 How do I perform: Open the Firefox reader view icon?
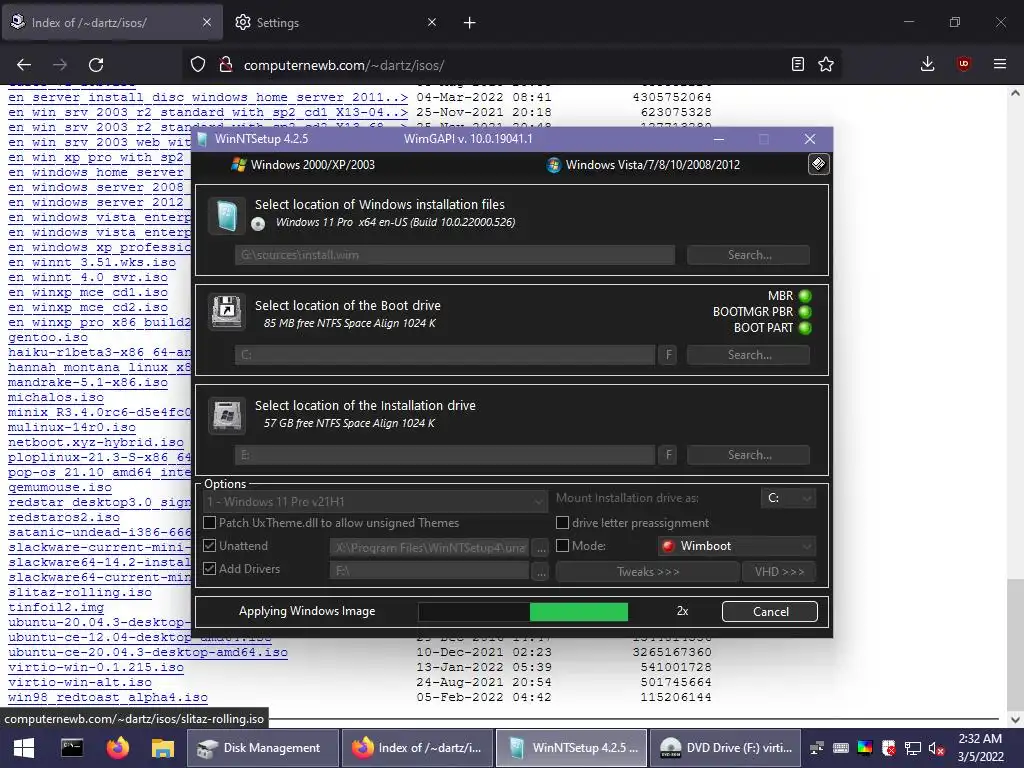(x=797, y=65)
